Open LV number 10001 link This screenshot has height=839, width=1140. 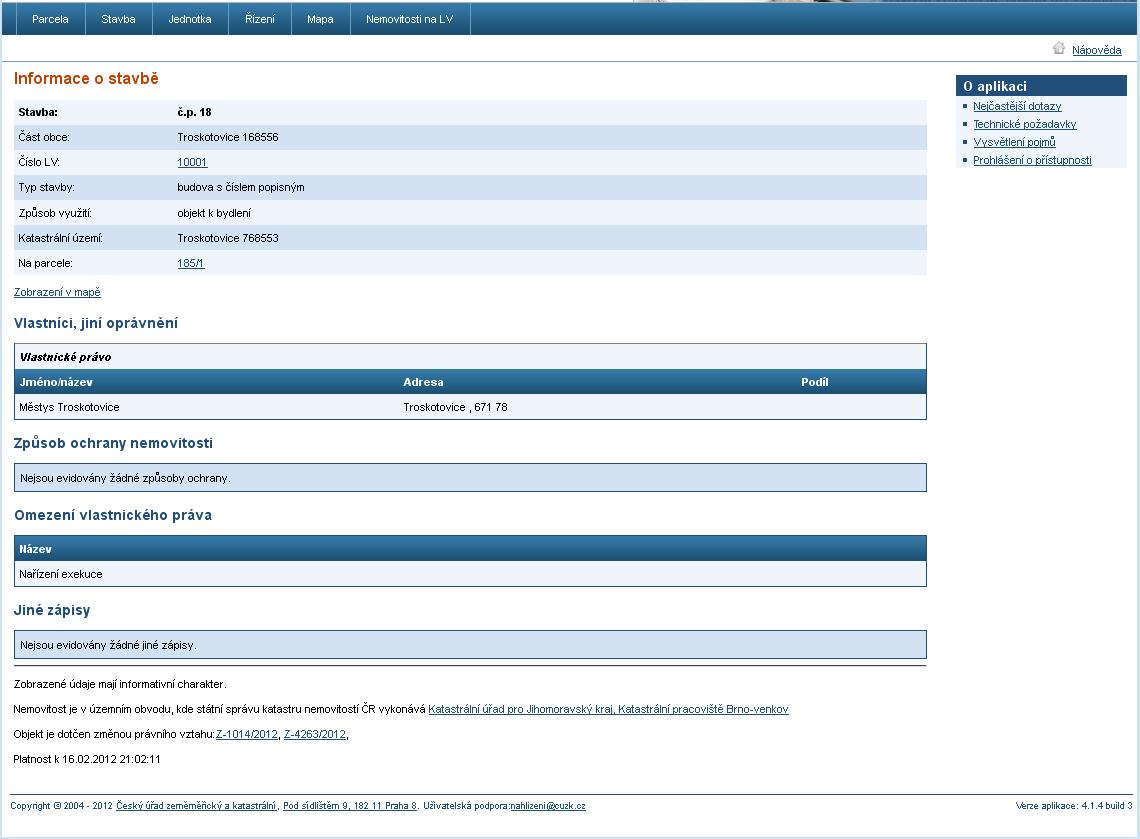pos(192,162)
